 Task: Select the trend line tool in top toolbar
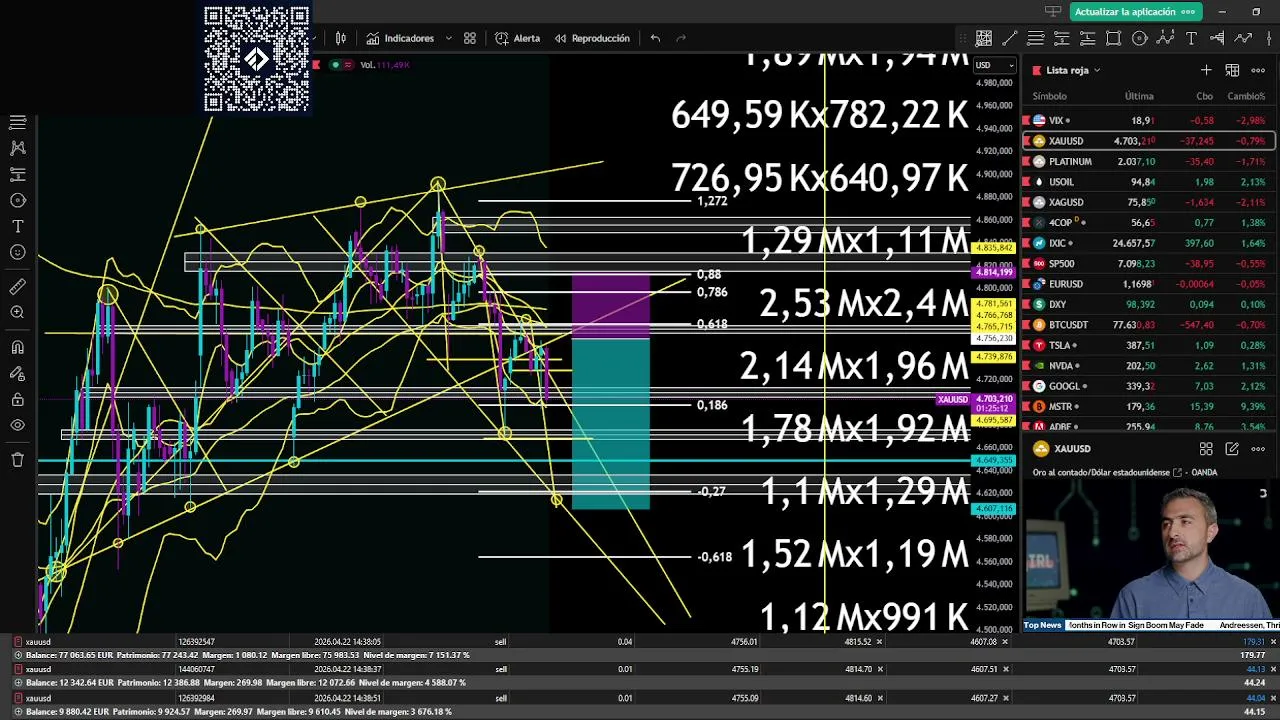1010,38
